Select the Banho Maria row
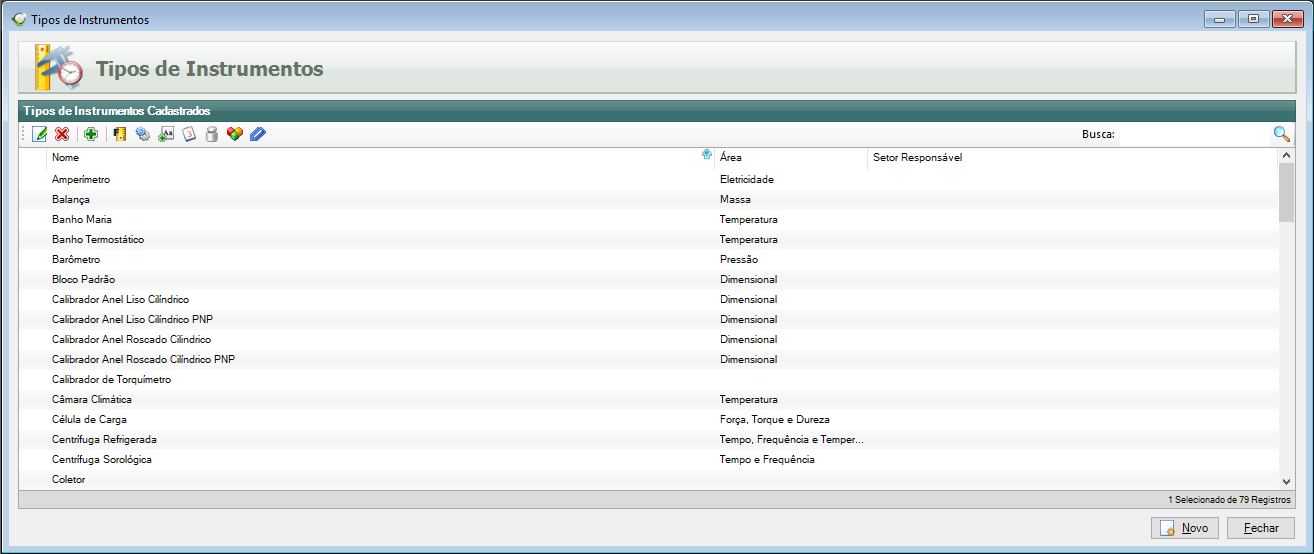Image resolution: width=1314 pixels, height=554 pixels. click(x=648, y=220)
